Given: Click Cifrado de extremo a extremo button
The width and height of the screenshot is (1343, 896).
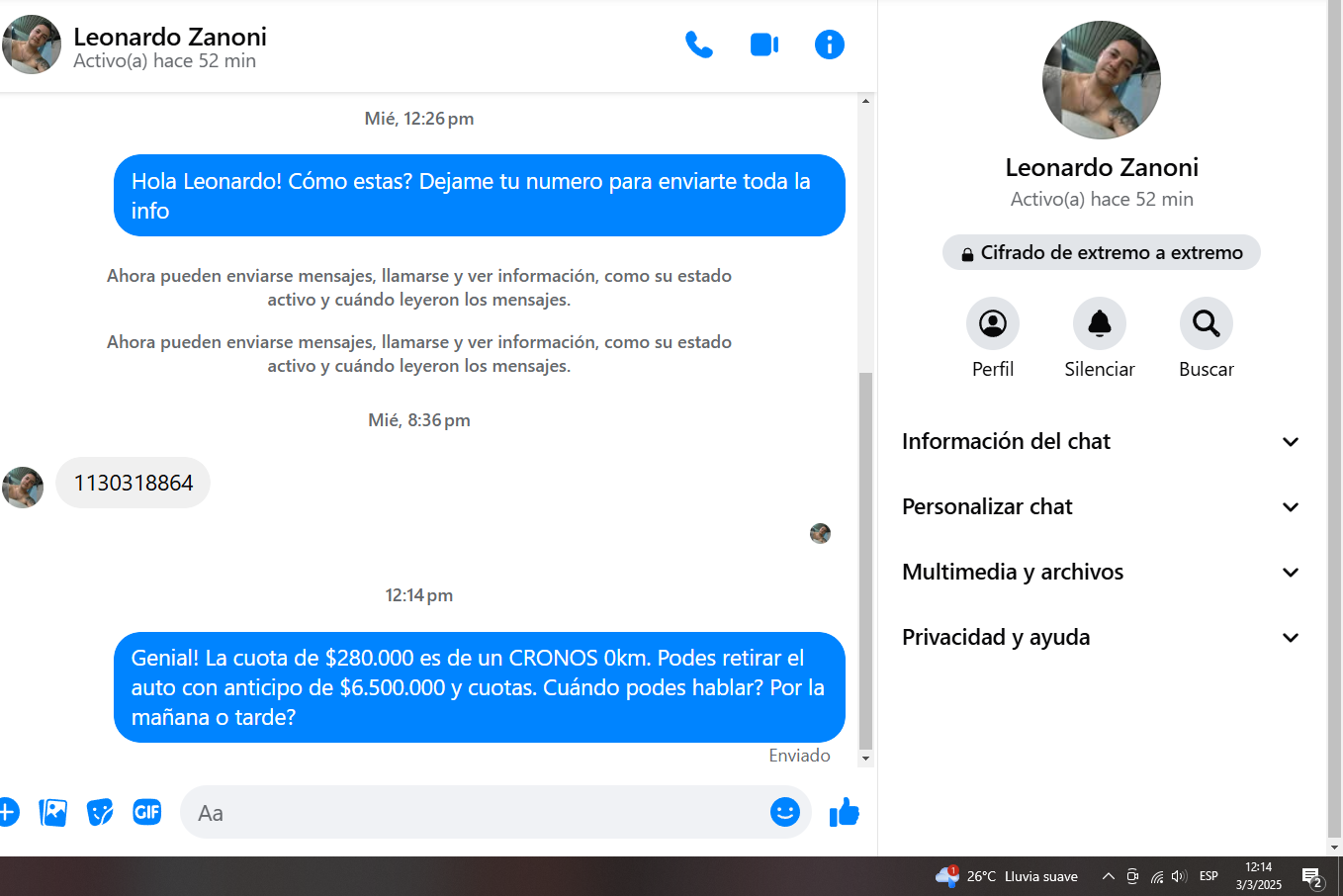Looking at the screenshot, I should tap(1102, 252).
